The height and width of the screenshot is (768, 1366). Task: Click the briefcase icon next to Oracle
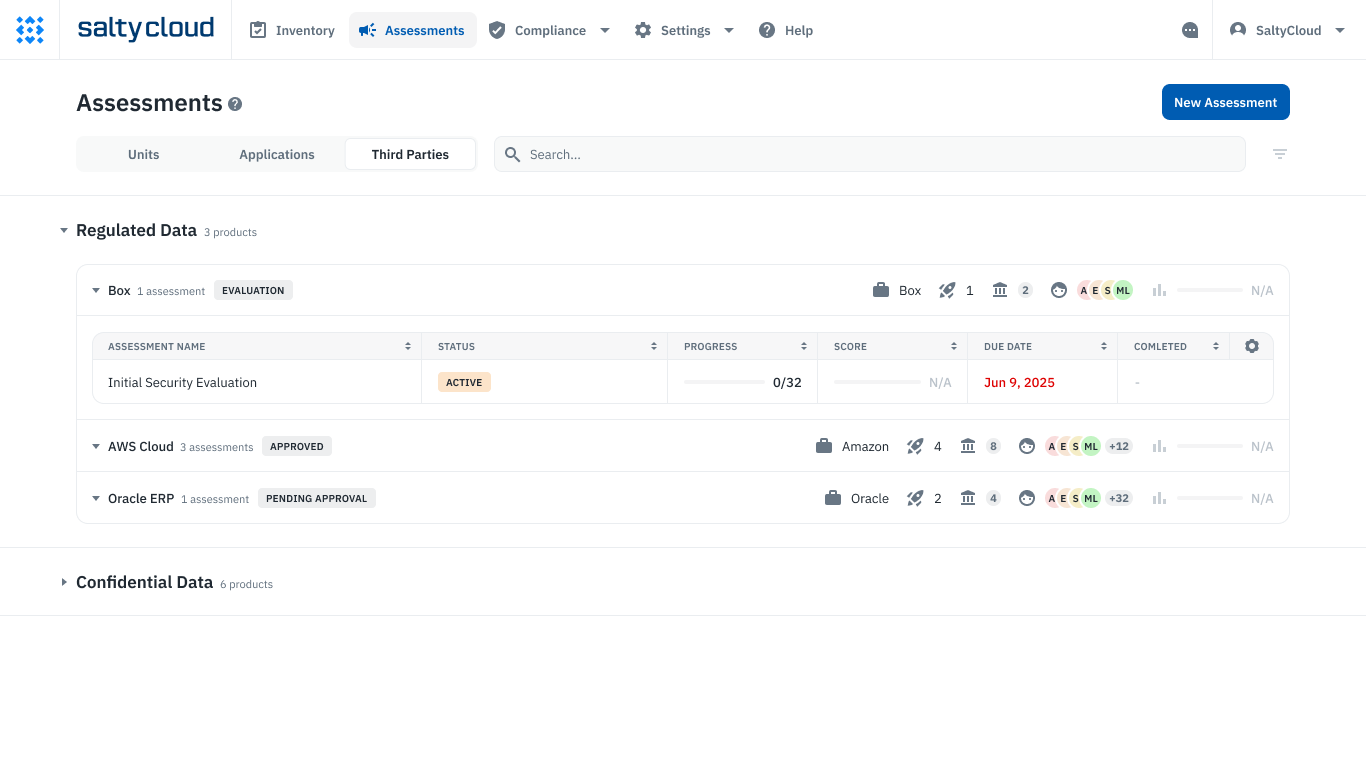click(833, 498)
